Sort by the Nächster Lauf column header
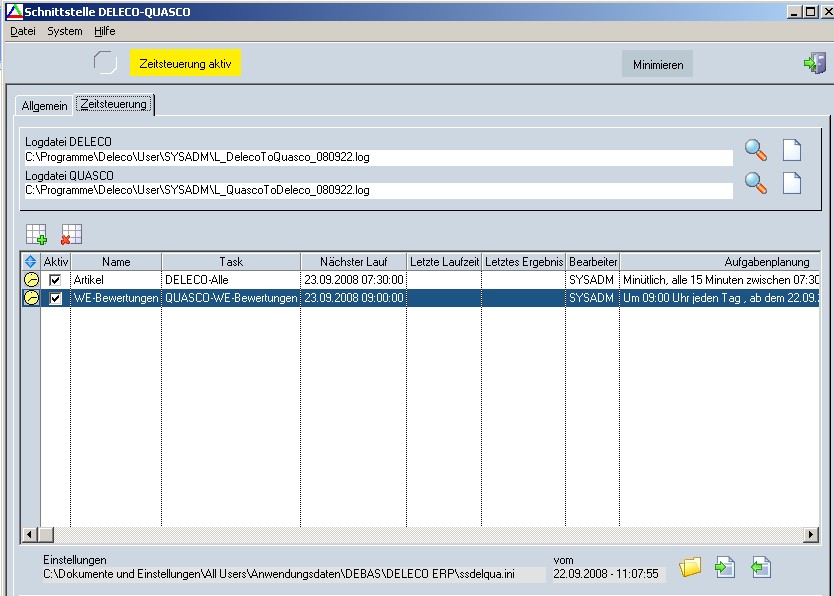 353,262
